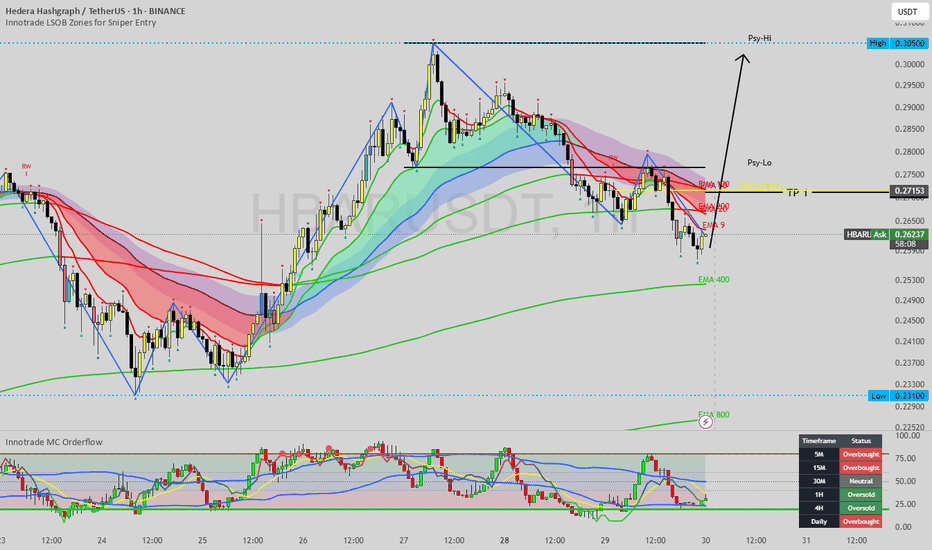The image size is (932, 550).
Task: Select the Psy-Hi text label
Action: (x=760, y=38)
